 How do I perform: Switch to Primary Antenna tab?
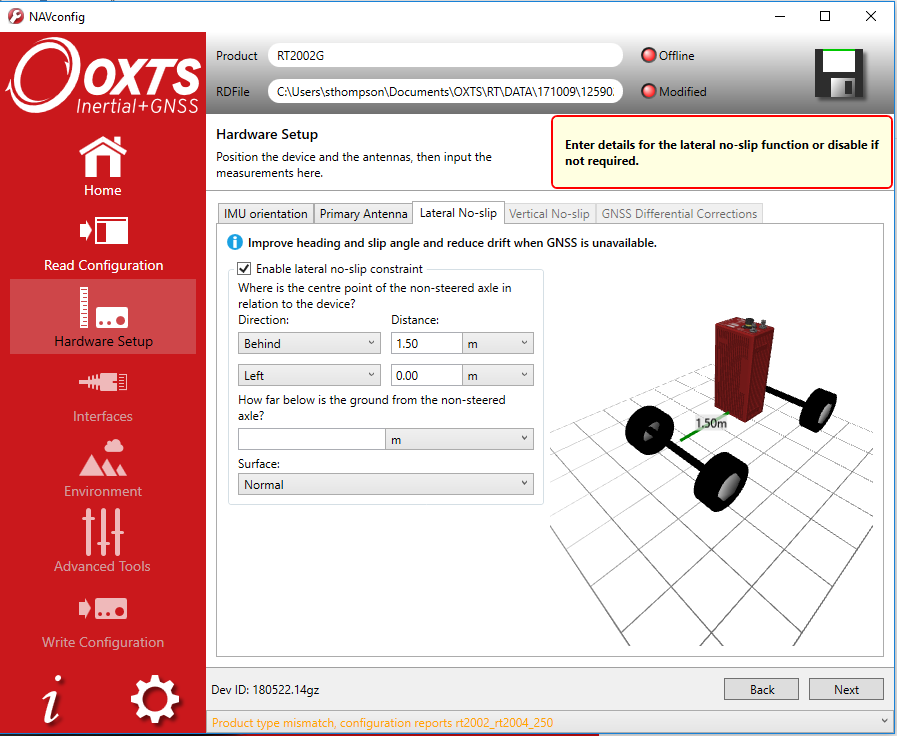click(x=363, y=213)
